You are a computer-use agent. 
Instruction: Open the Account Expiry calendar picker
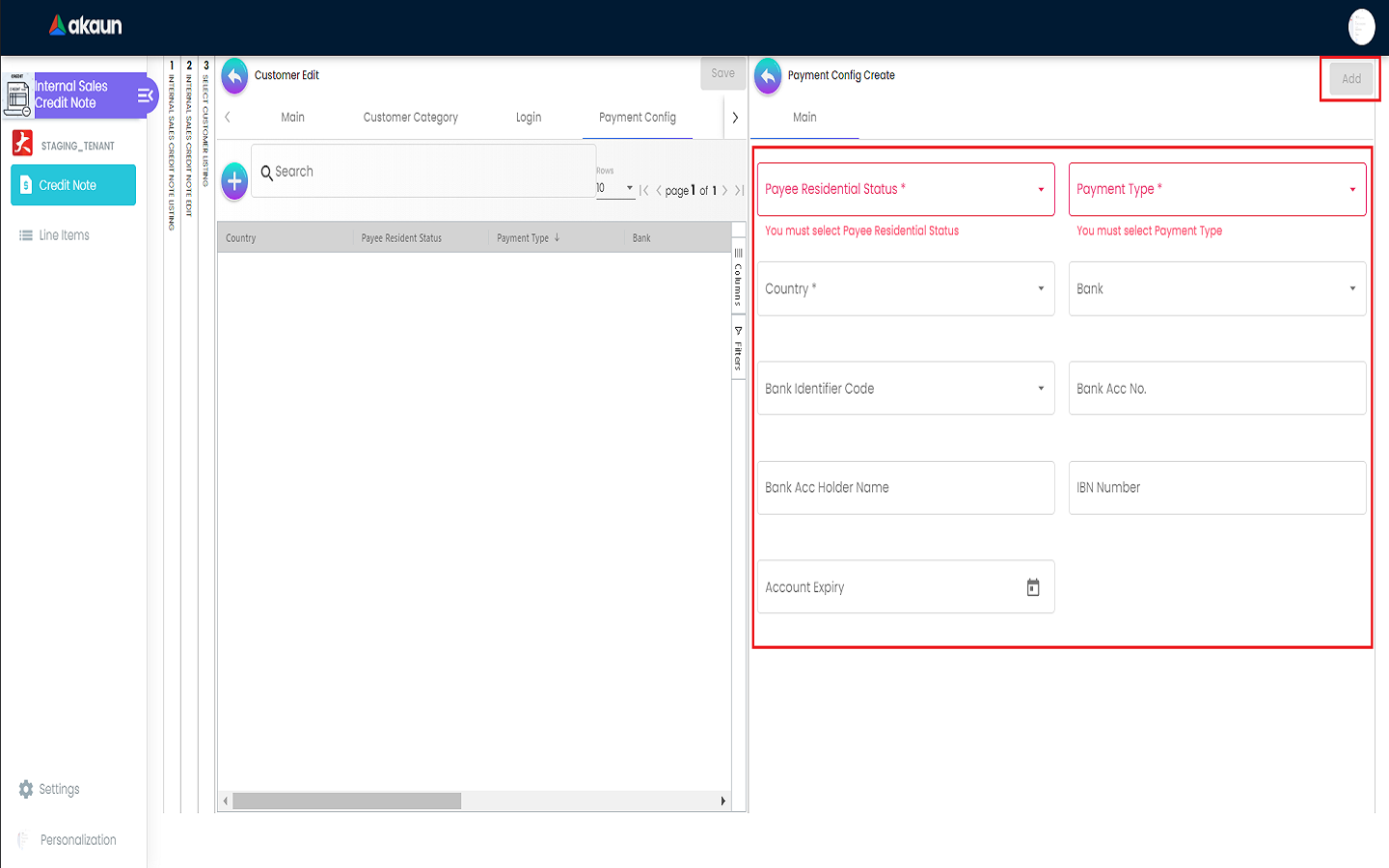click(x=1033, y=587)
